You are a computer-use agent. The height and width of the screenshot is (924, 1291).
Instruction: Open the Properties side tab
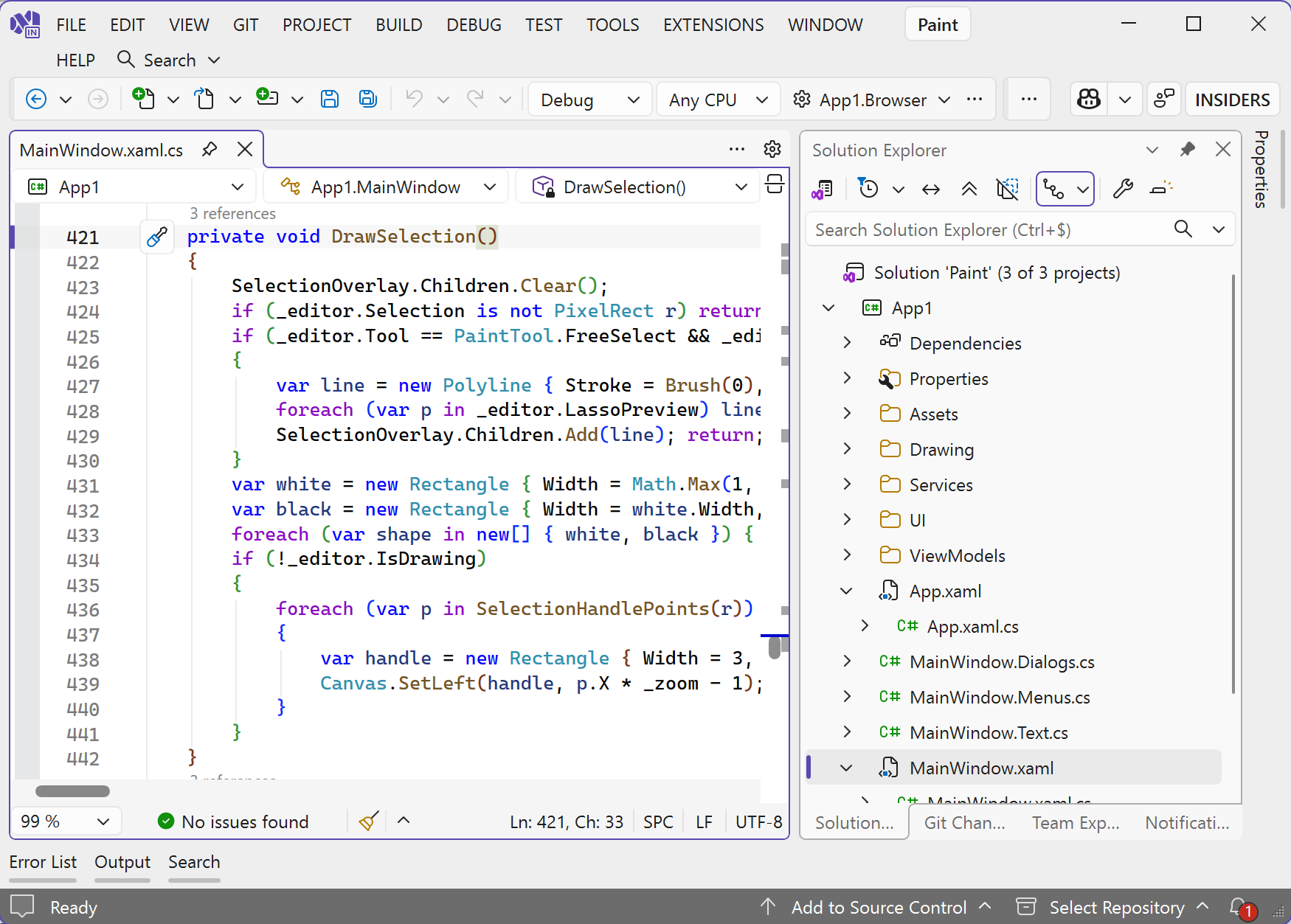(x=1261, y=170)
